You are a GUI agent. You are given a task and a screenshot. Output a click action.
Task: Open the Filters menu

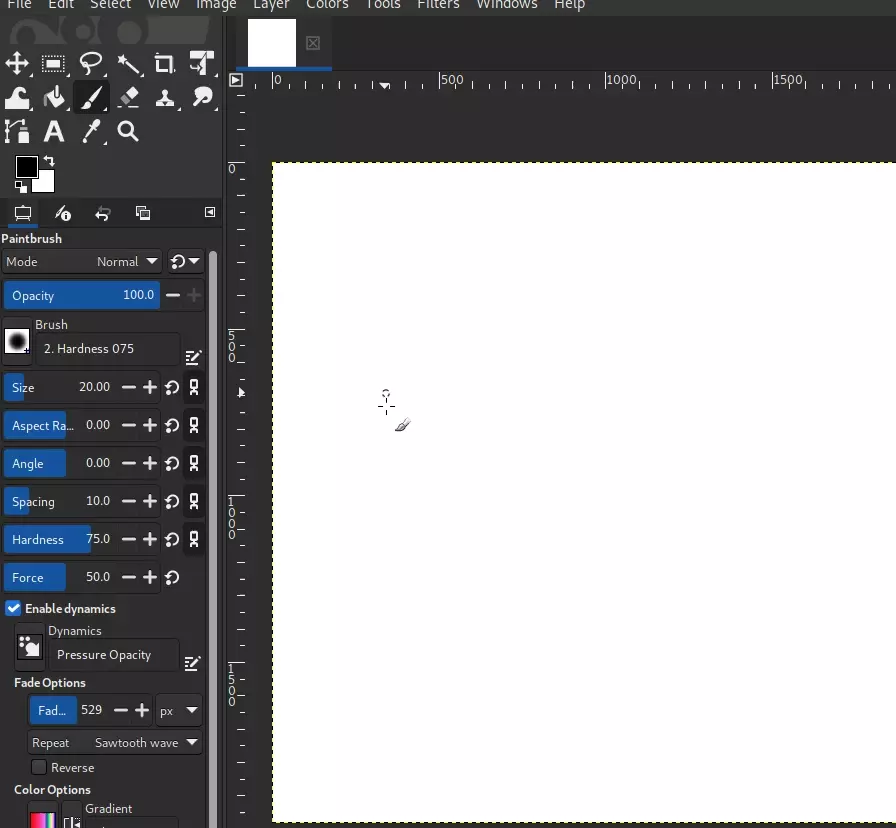438,6
